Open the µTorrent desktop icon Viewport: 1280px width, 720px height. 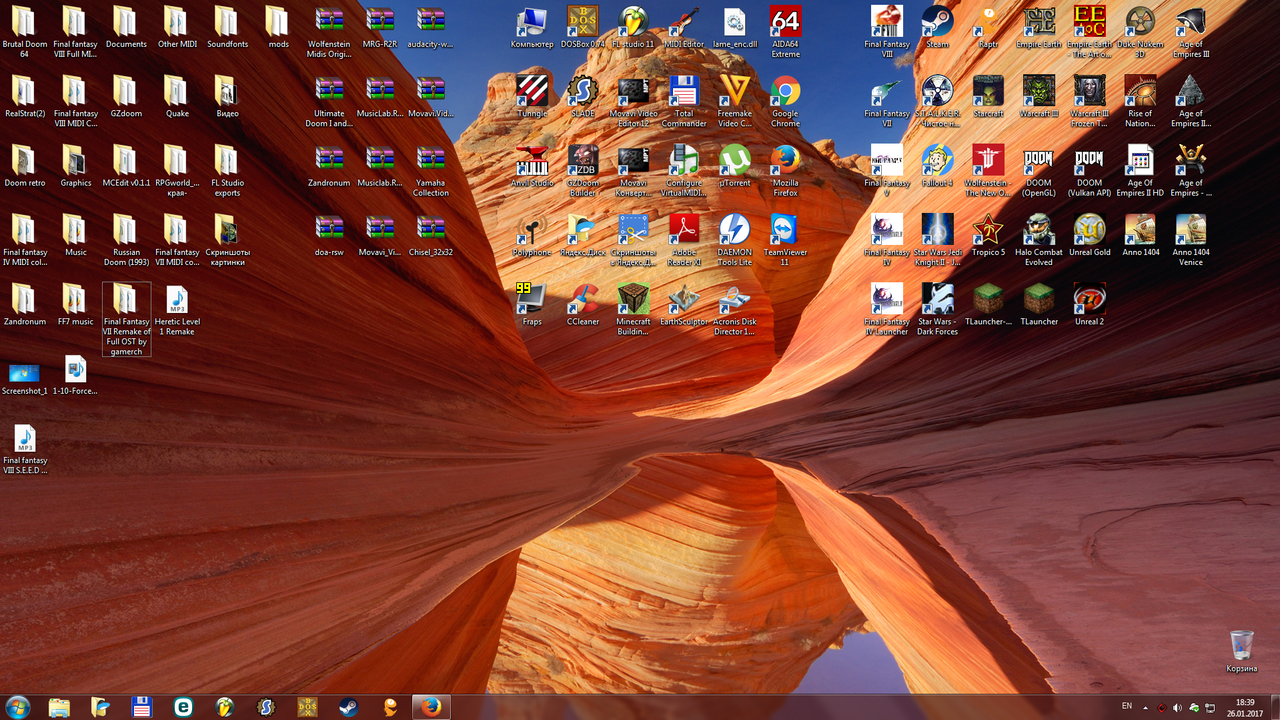pos(735,165)
